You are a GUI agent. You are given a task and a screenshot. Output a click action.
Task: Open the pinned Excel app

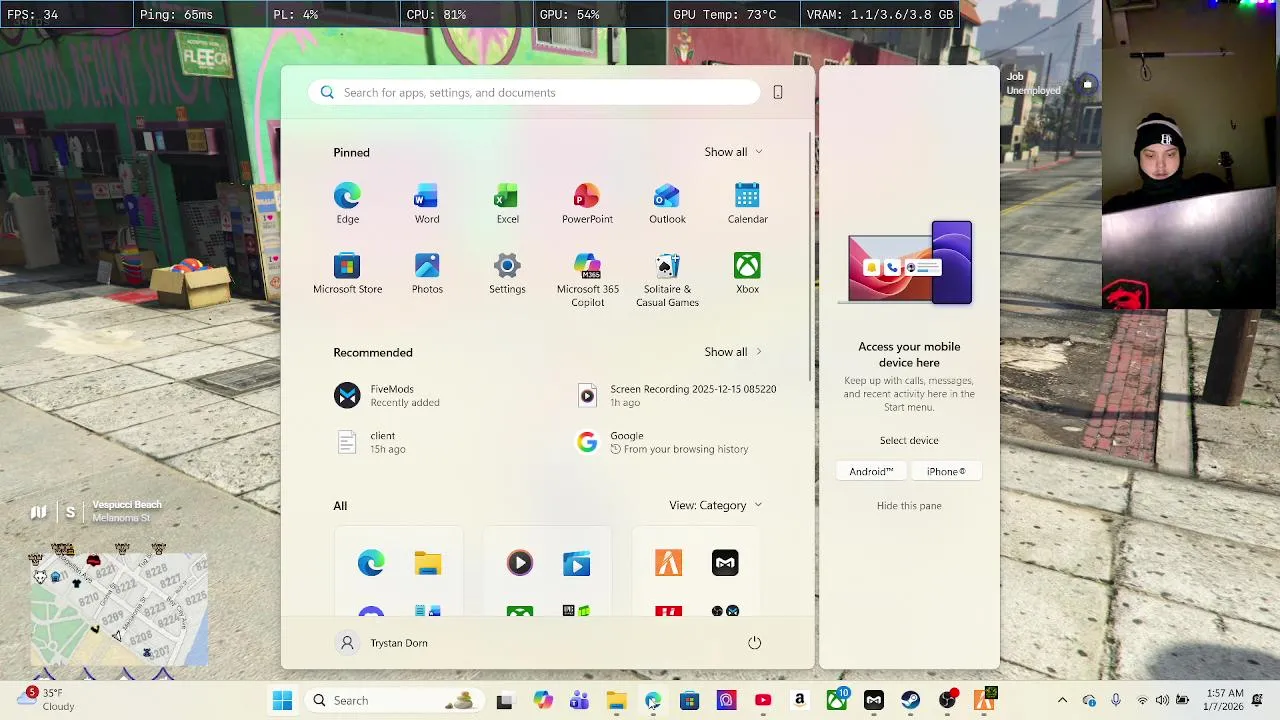(507, 203)
